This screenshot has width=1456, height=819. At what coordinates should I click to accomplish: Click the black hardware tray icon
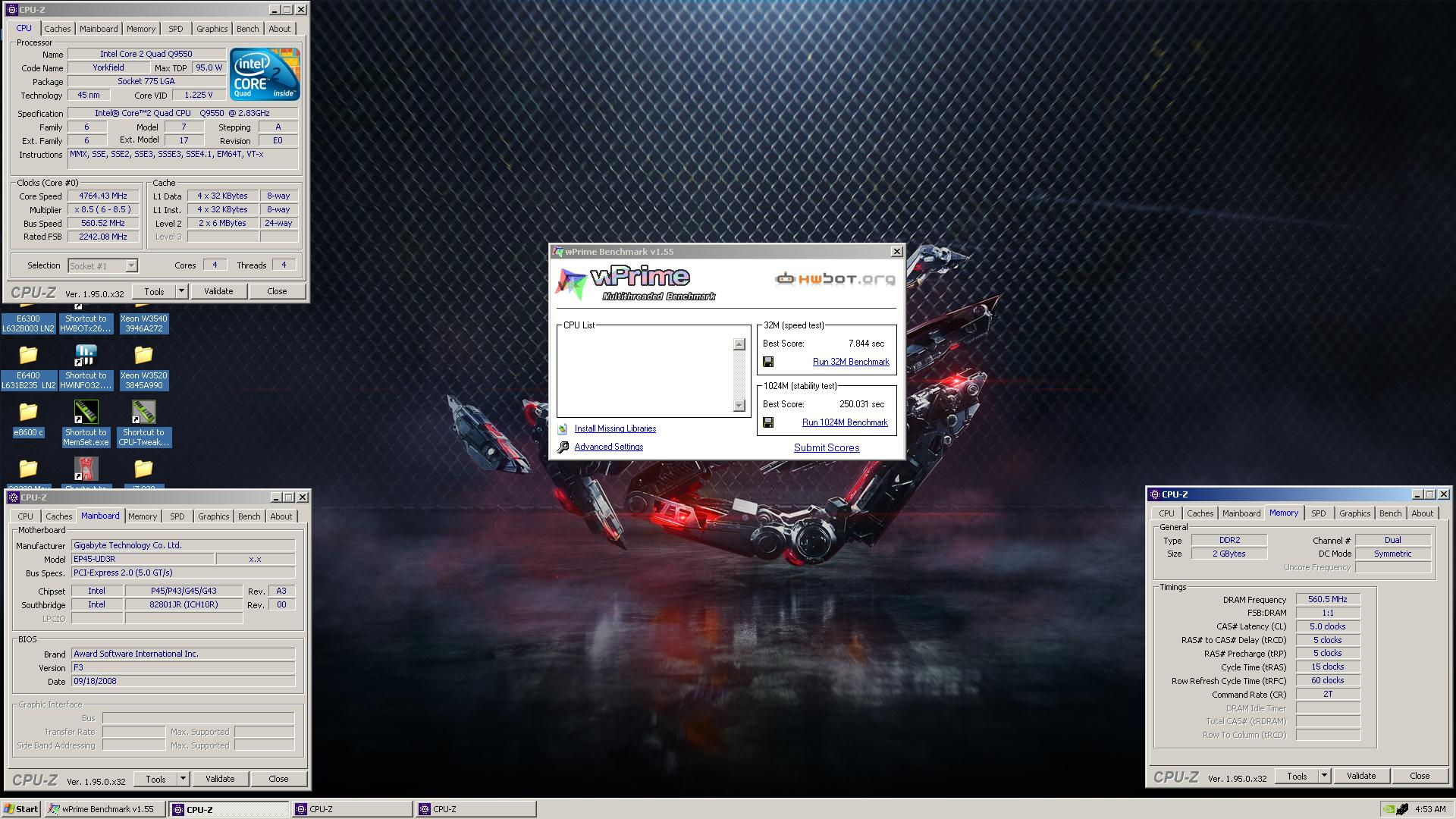1403,809
